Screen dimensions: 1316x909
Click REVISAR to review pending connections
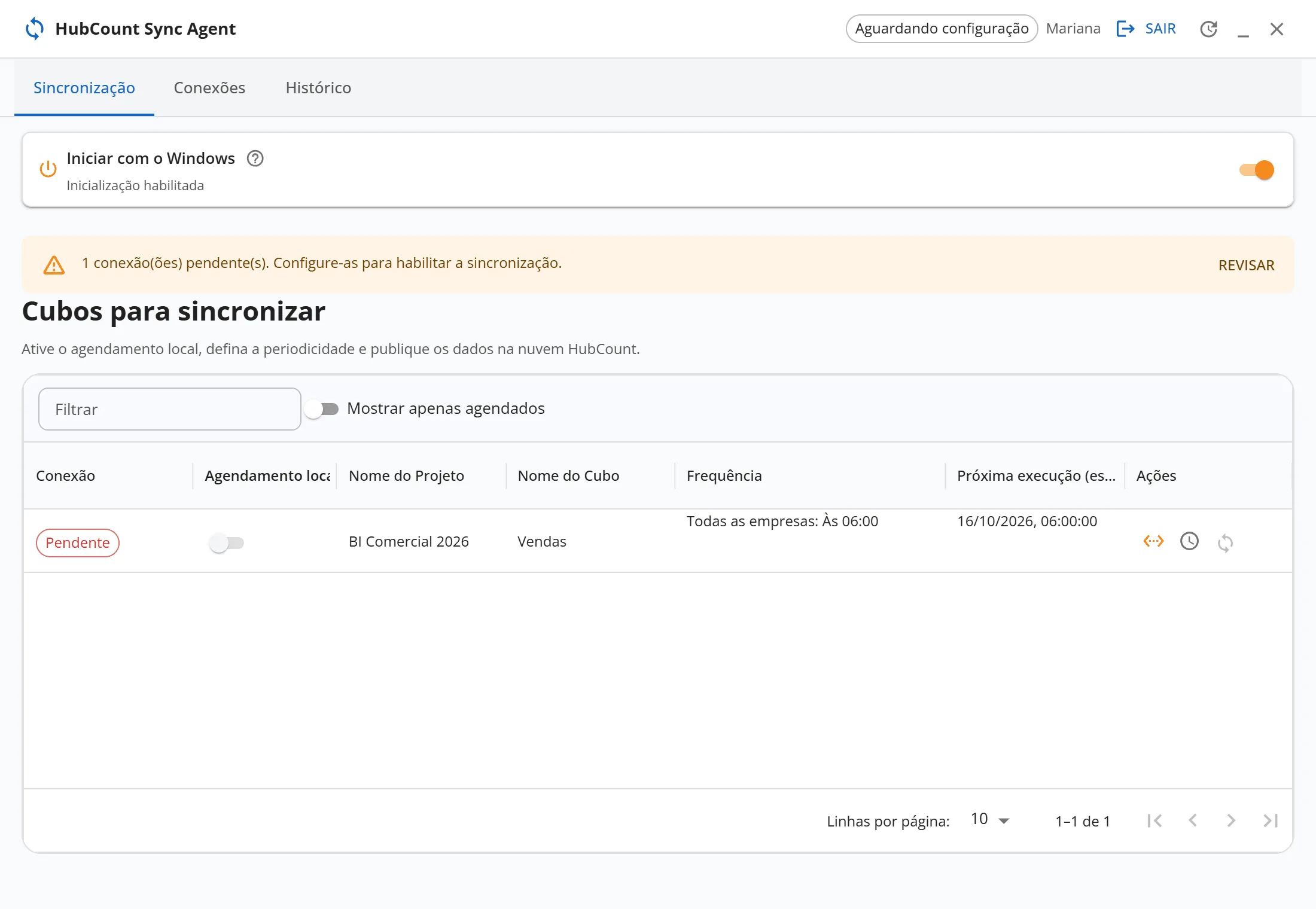1247,265
